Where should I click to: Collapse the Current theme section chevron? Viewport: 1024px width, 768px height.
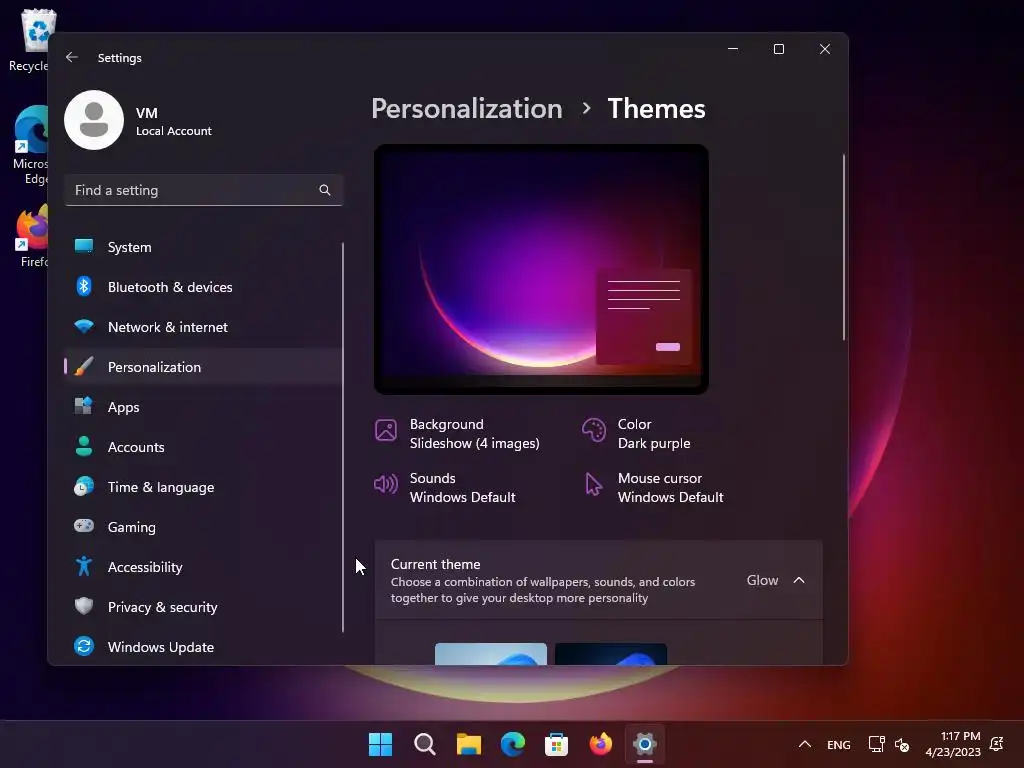(799, 580)
